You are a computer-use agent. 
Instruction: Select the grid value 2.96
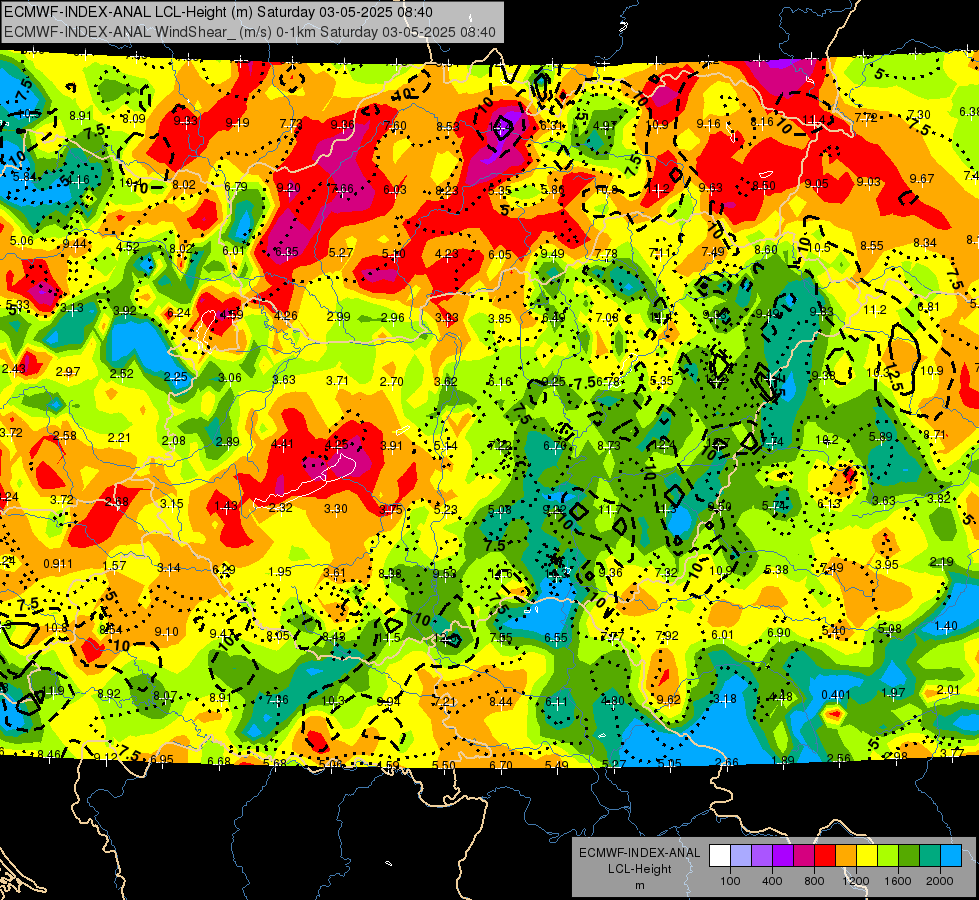[x=393, y=317]
